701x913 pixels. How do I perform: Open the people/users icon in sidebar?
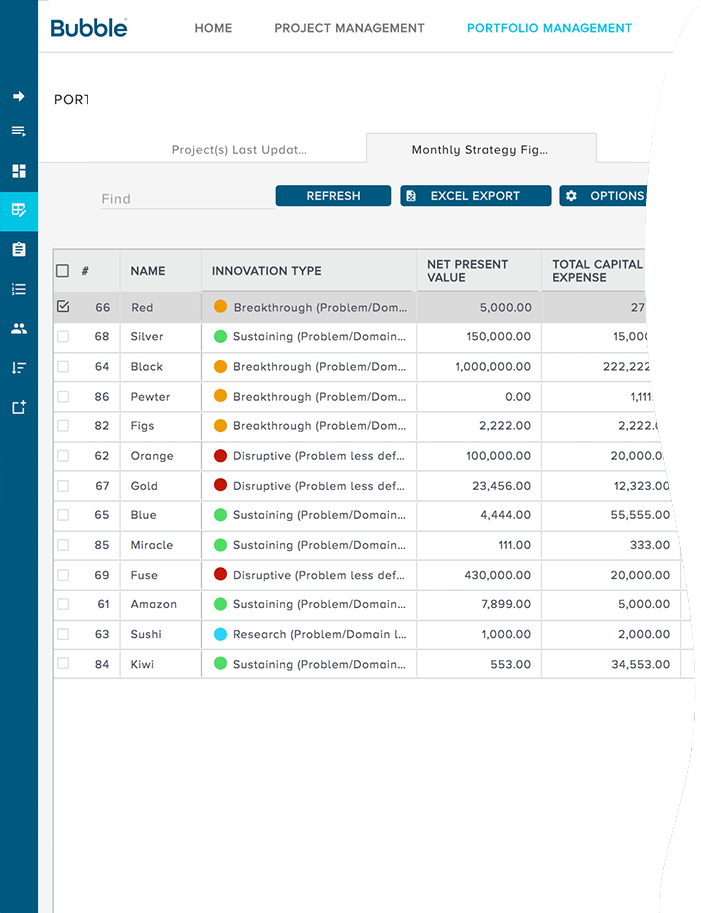coord(19,328)
